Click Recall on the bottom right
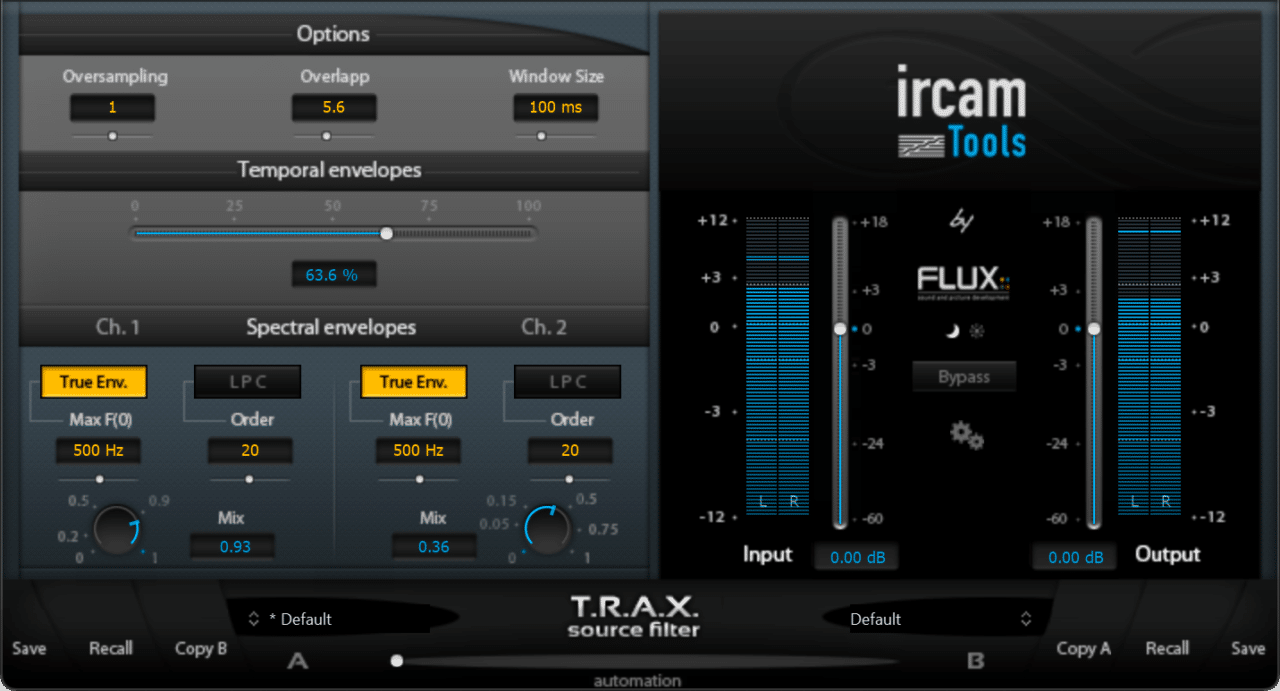The height and width of the screenshot is (691, 1280). pyautogui.click(x=1166, y=648)
